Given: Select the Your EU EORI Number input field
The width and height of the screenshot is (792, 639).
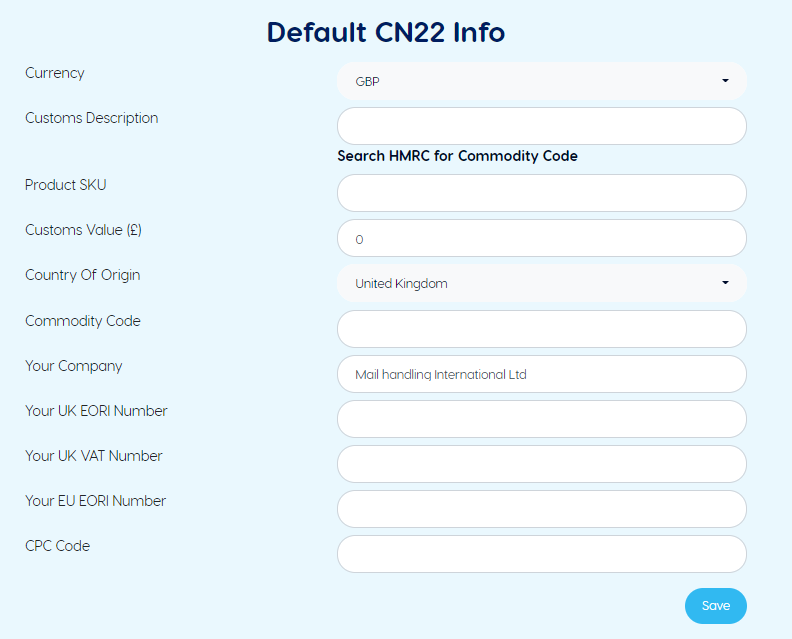Looking at the screenshot, I should [541, 509].
